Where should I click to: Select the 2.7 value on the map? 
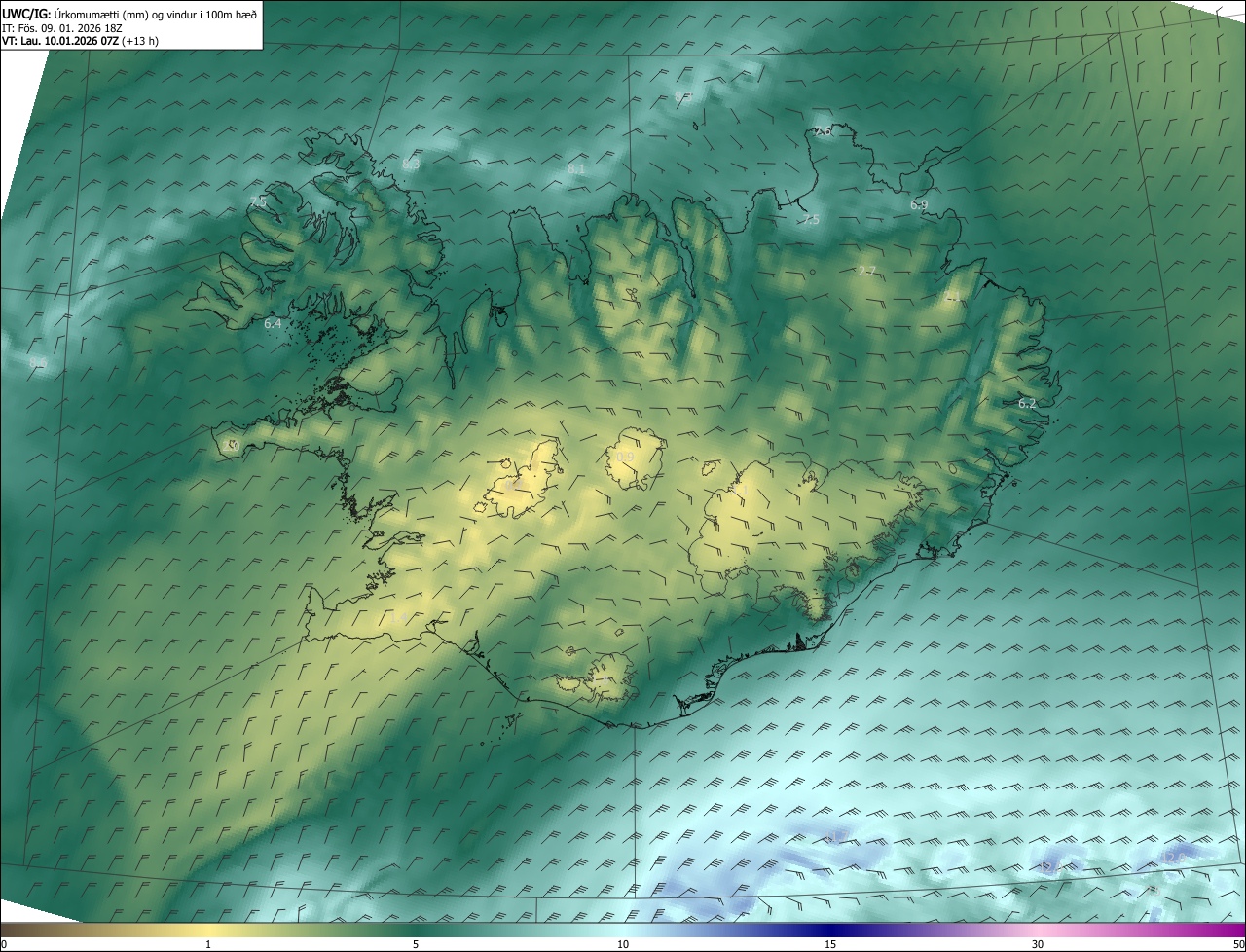pyautogui.click(x=866, y=271)
